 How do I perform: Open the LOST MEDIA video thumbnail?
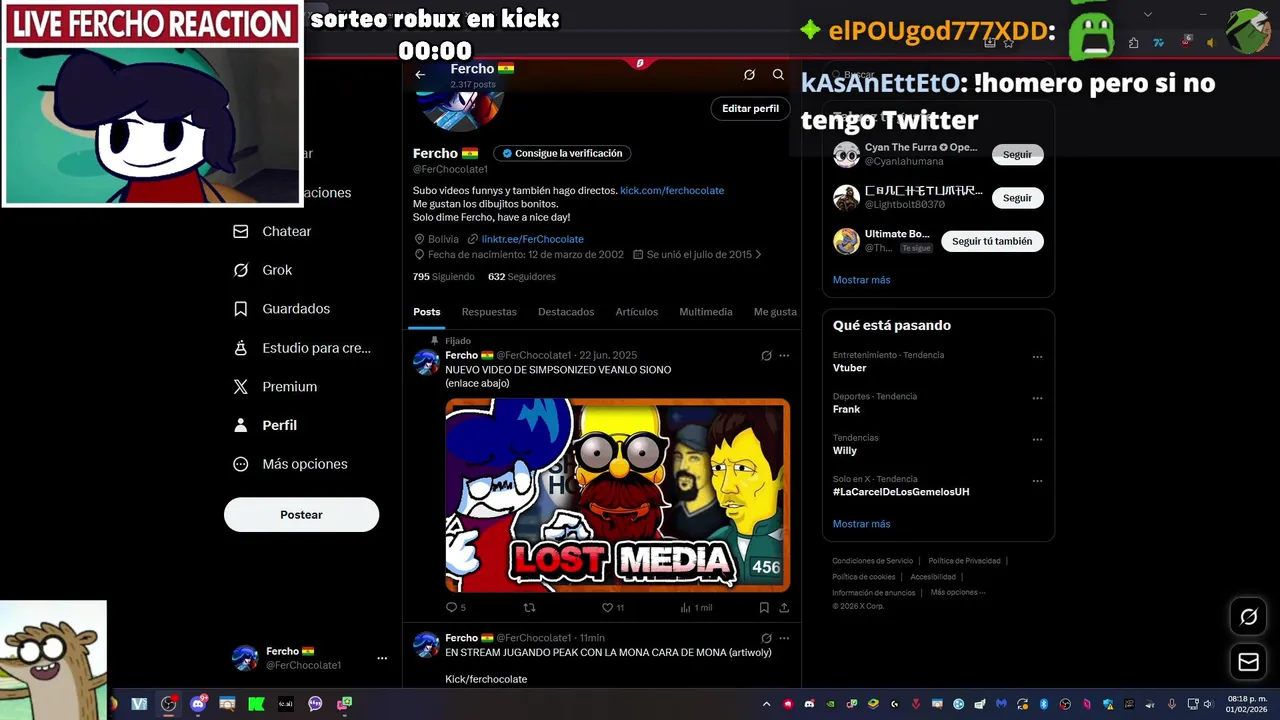pos(618,495)
